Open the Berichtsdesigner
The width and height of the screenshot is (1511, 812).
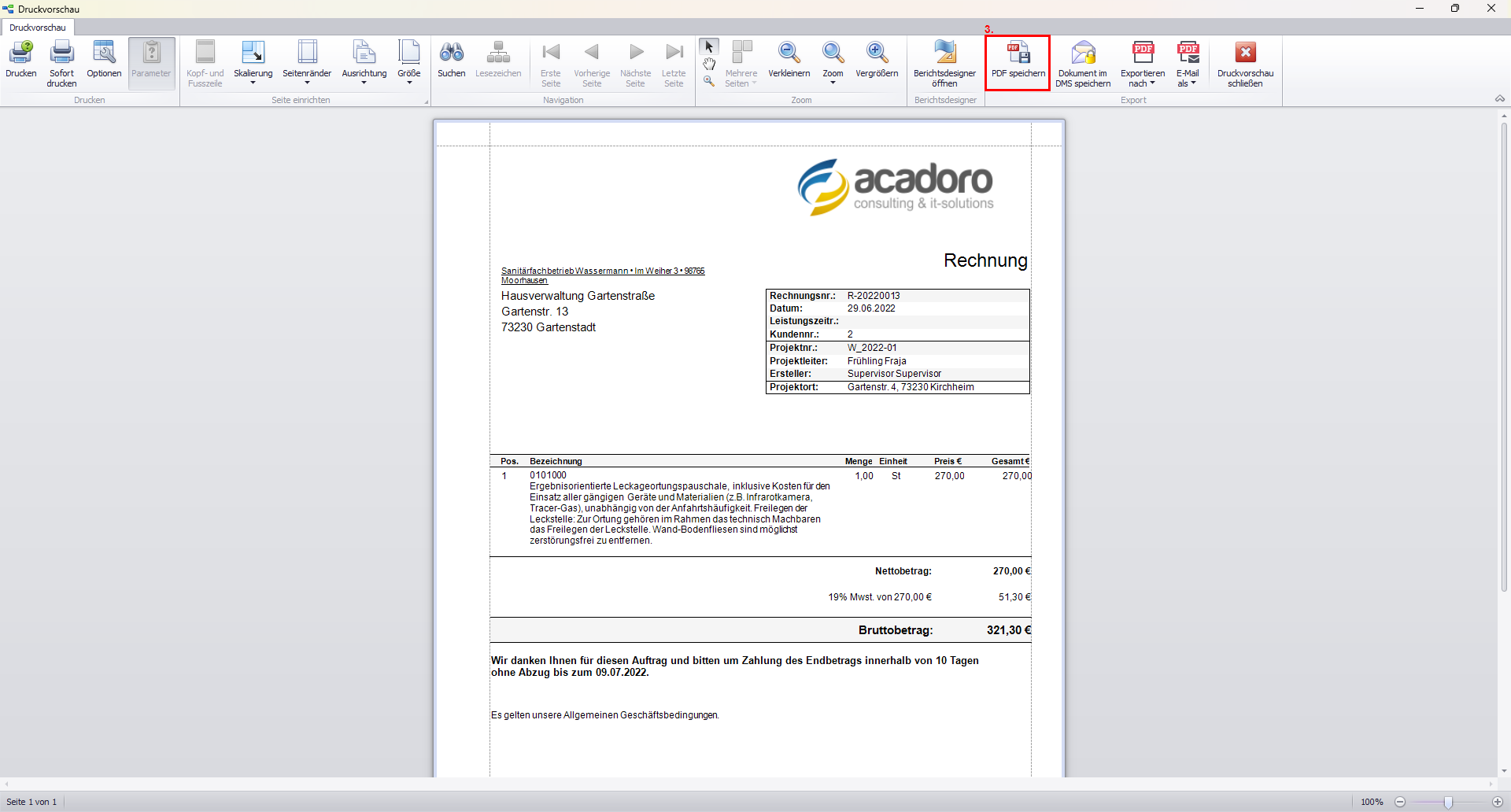[944, 54]
